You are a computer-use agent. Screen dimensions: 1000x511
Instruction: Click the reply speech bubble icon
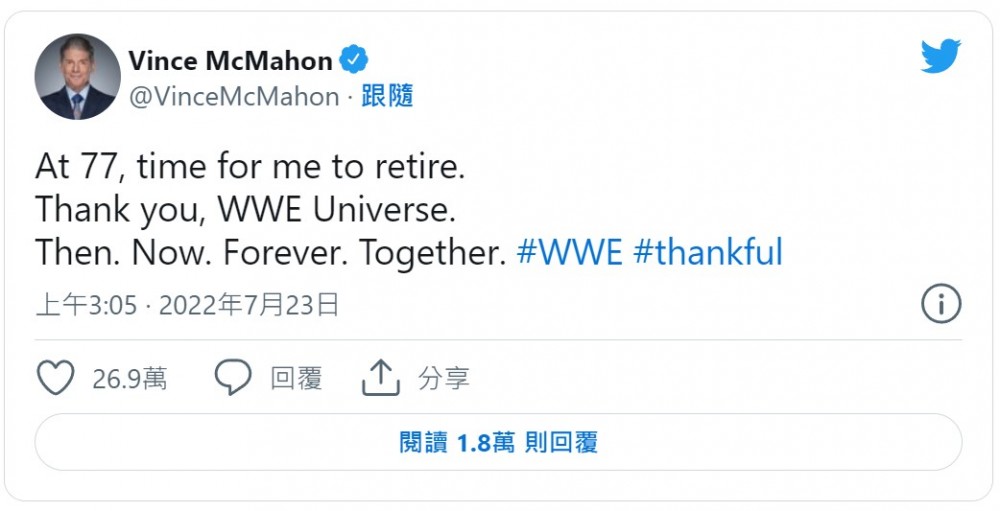tap(233, 377)
